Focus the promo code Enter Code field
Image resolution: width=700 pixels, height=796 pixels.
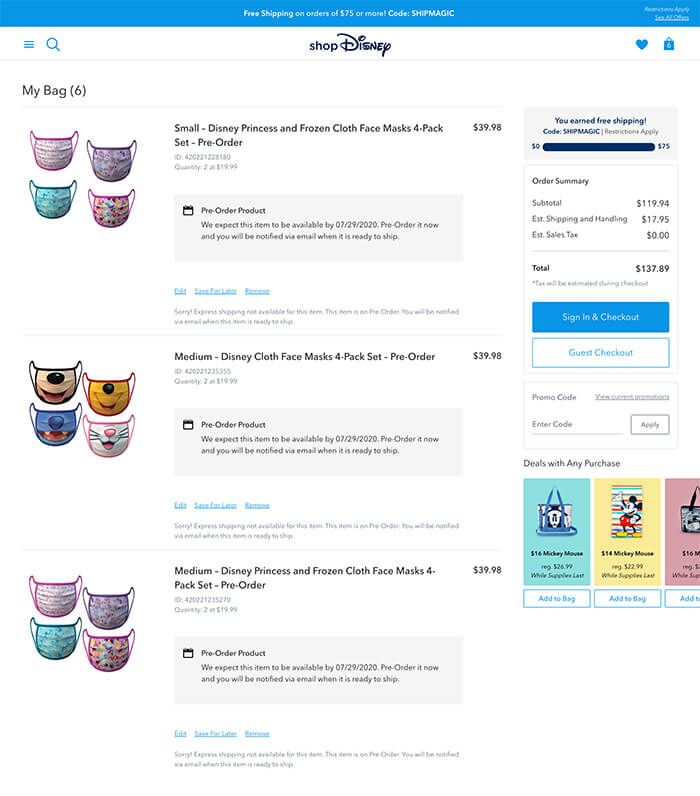coord(576,424)
